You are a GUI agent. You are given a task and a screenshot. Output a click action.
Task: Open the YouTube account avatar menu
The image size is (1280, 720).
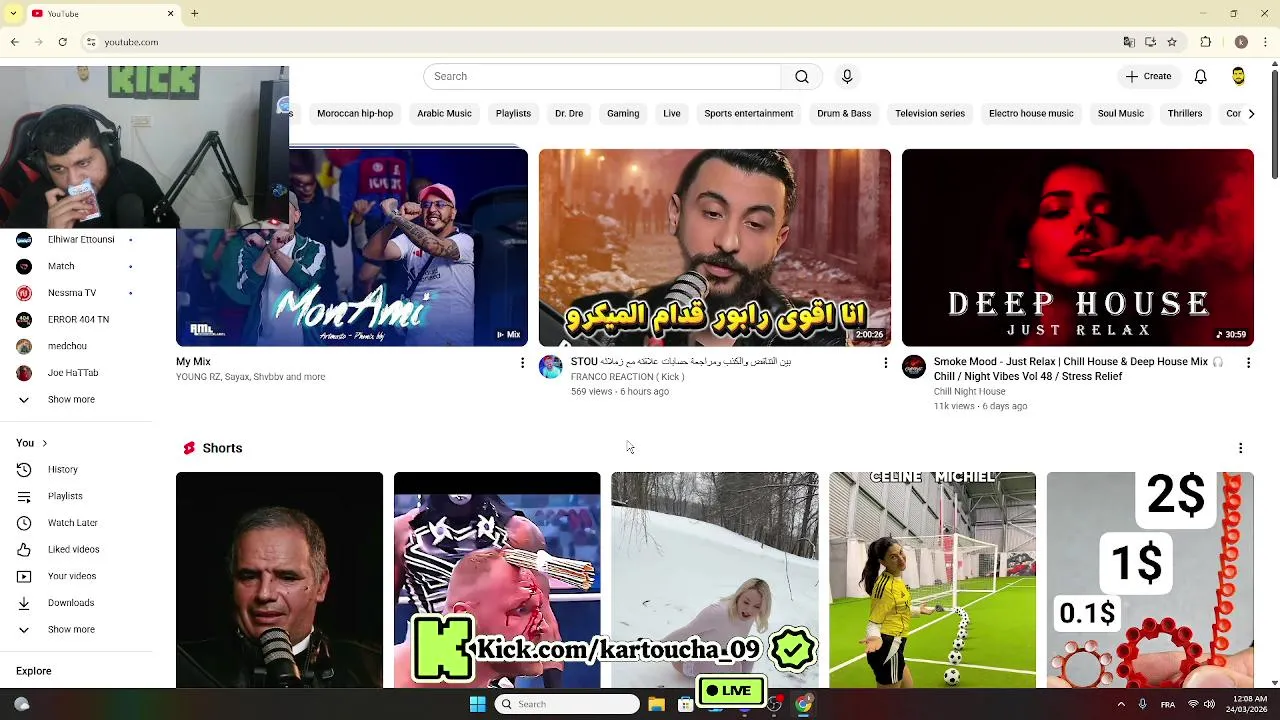click(1238, 77)
